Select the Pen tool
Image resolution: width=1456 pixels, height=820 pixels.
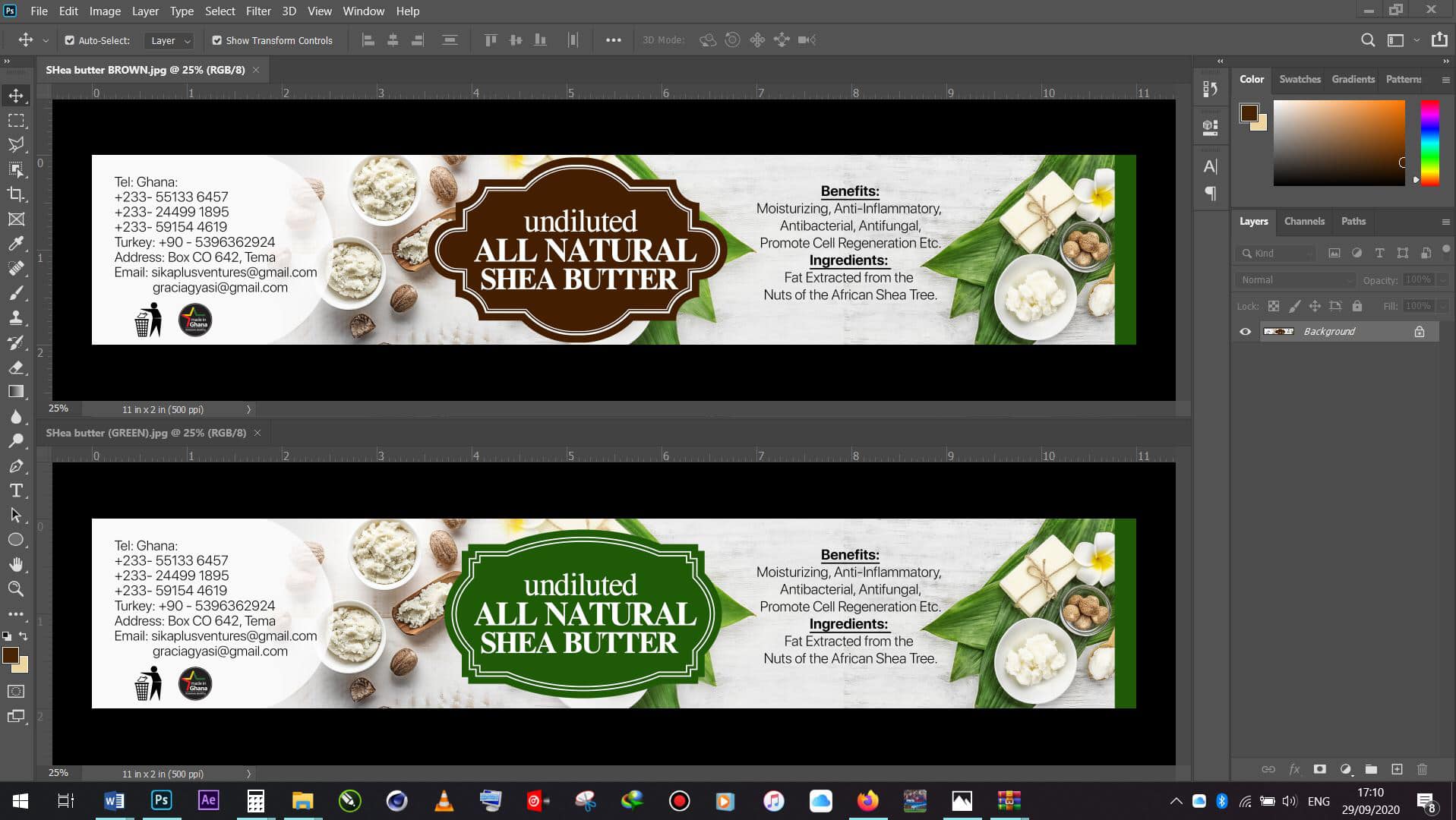(16, 466)
